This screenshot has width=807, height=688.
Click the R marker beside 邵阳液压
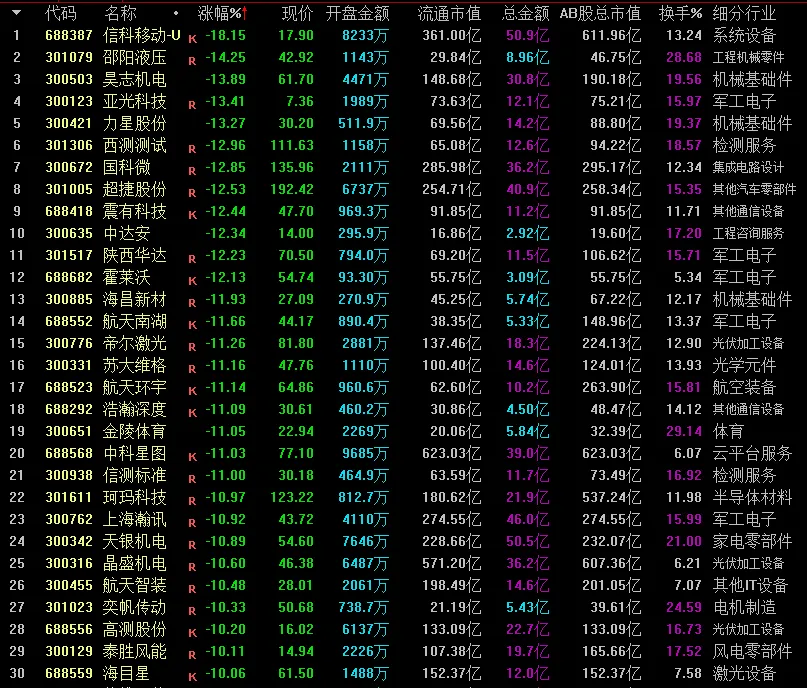point(192,61)
